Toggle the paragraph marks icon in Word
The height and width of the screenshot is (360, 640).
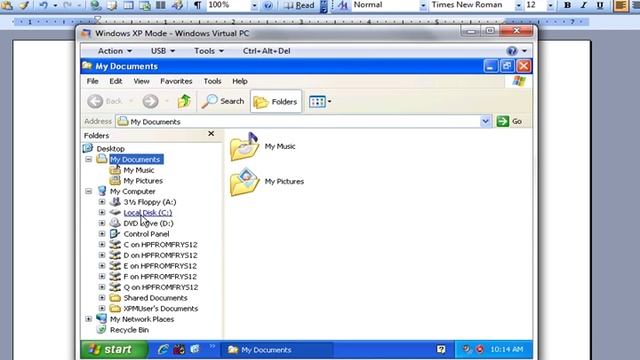(197, 5)
